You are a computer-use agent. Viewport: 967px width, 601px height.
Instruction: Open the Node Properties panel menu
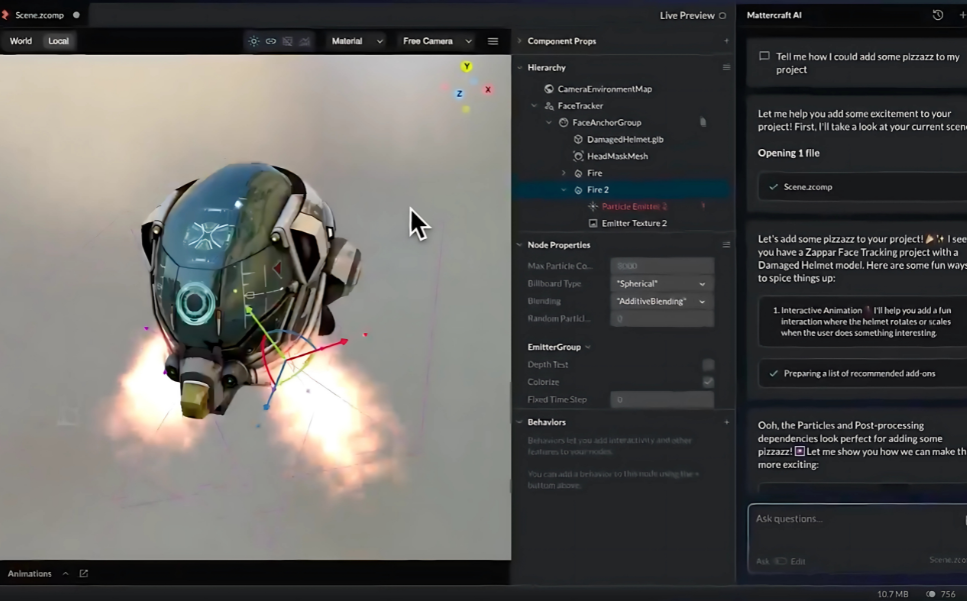[x=727, y=244]
